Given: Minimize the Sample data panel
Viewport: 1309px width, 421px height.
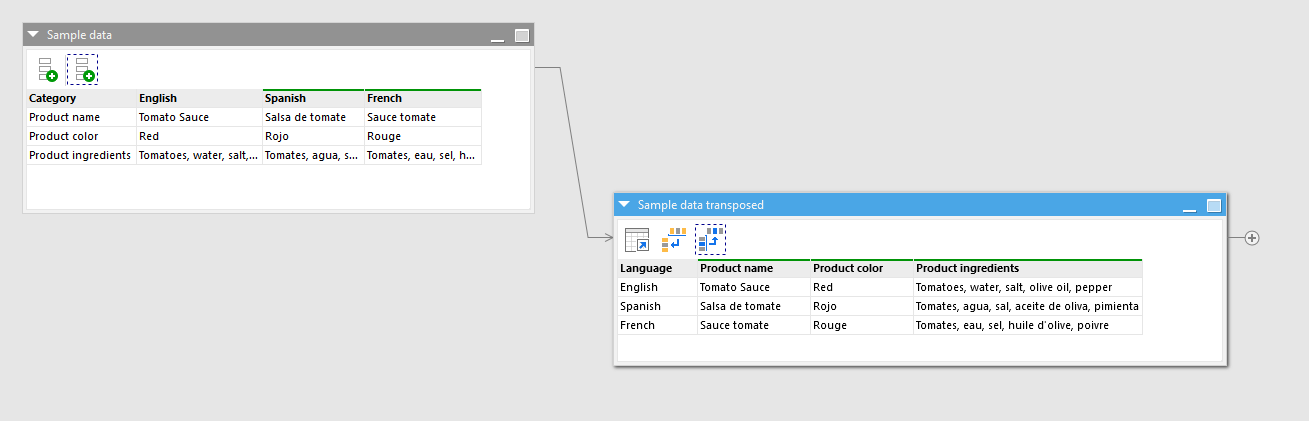Looking at the screenshot, I should pyautogui.click(x=498, y=36).
